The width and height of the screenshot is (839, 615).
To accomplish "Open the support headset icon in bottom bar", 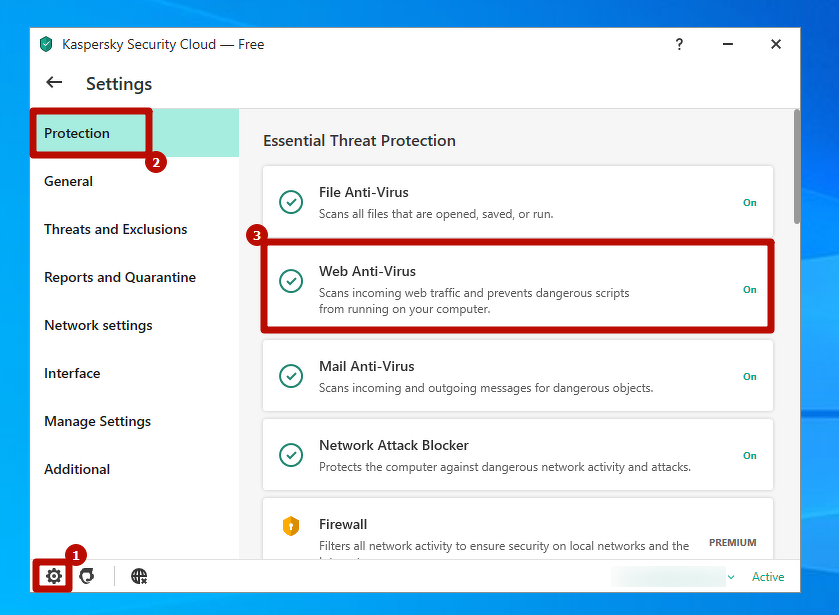I will tap(87, 576).
